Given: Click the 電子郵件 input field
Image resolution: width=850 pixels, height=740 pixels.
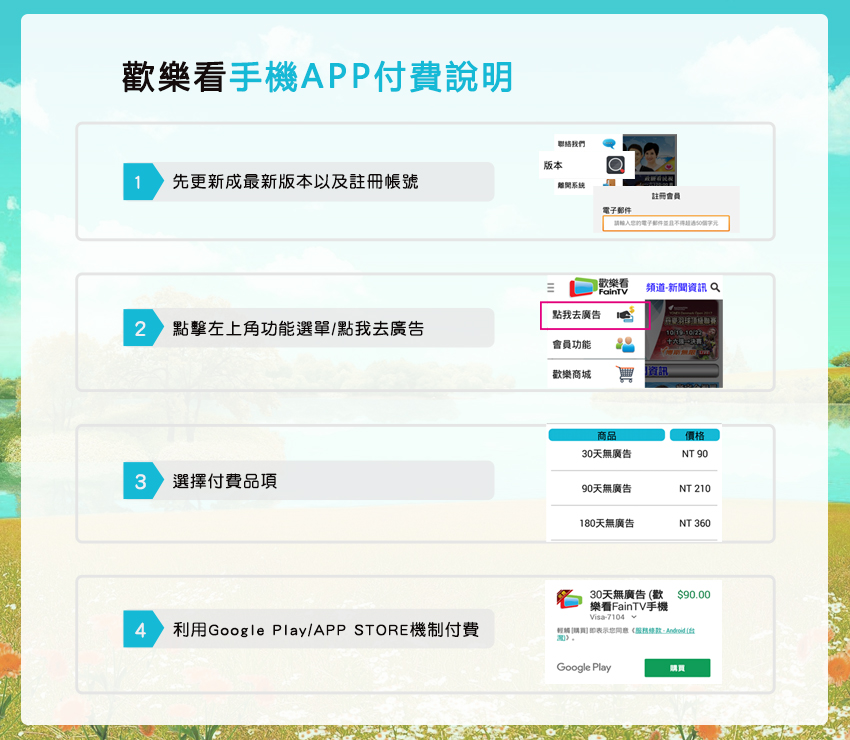Looking at the screenshot, I should (x=666, y=223).
